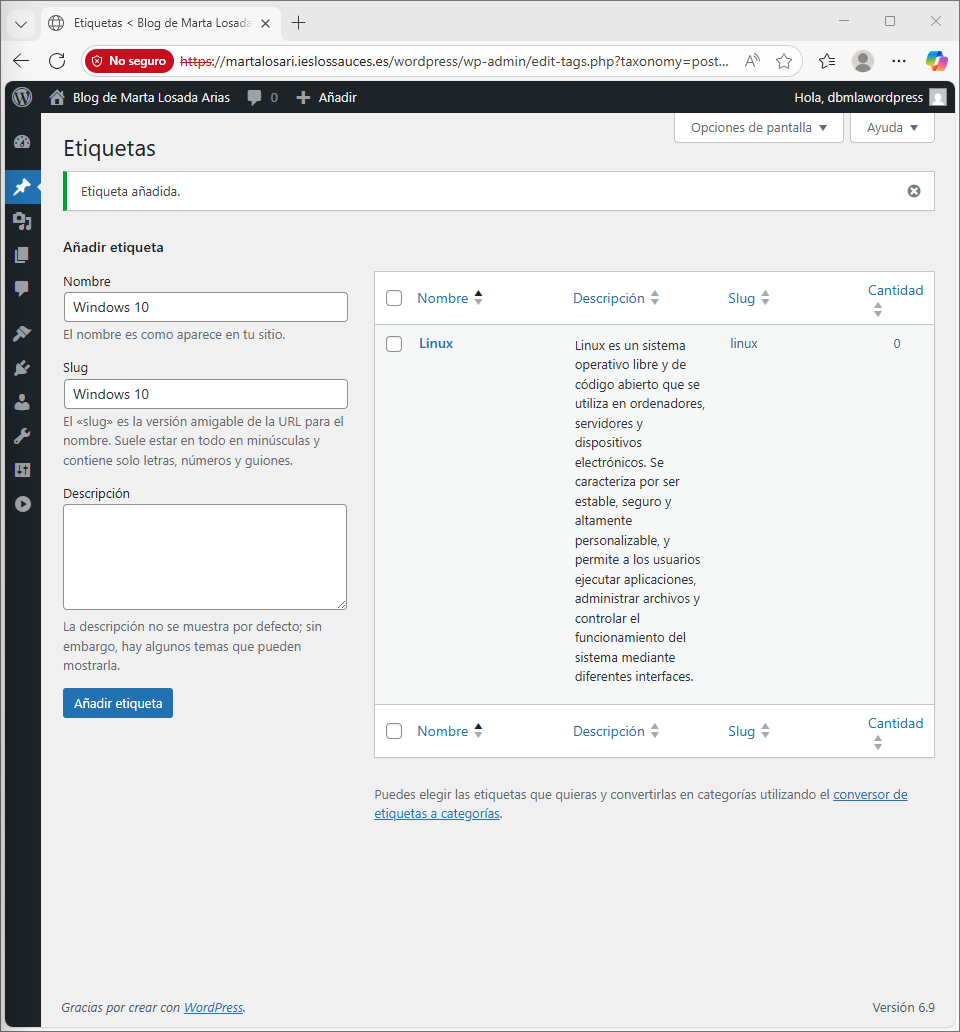Open the Appearance paintbrush icon

pyautogui.click(x=22, y=334)
